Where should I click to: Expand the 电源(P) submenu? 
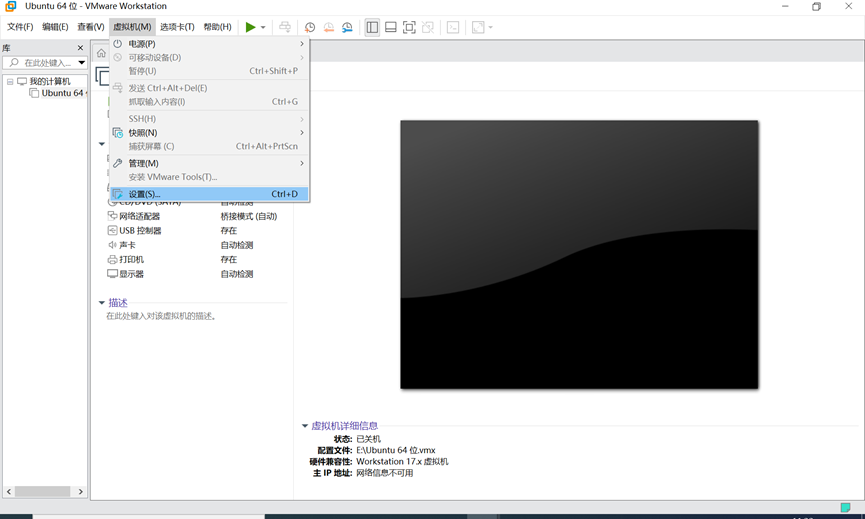pyautogui.click(x=209, y=44)
